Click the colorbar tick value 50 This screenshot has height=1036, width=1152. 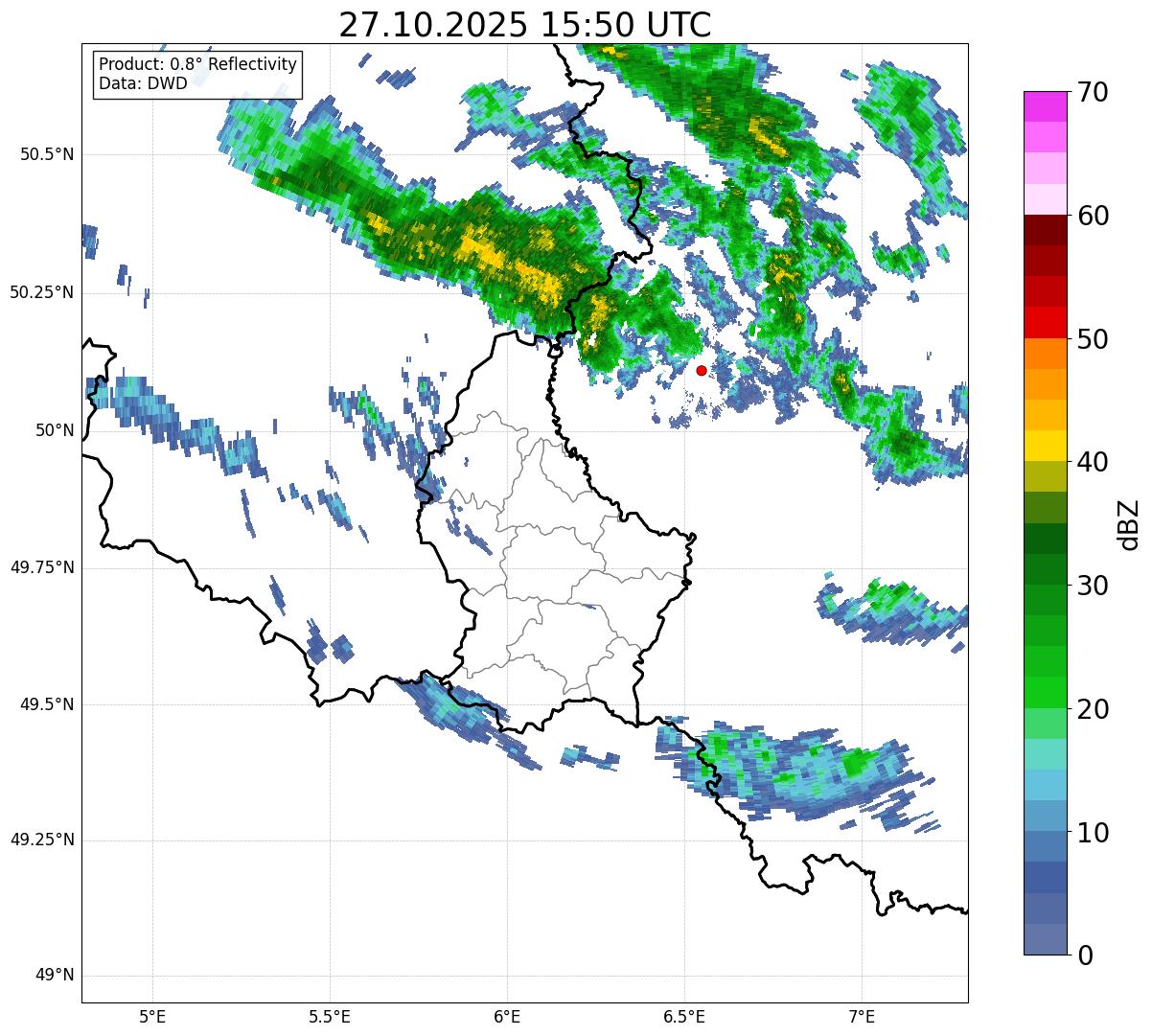pos(1094,339)
